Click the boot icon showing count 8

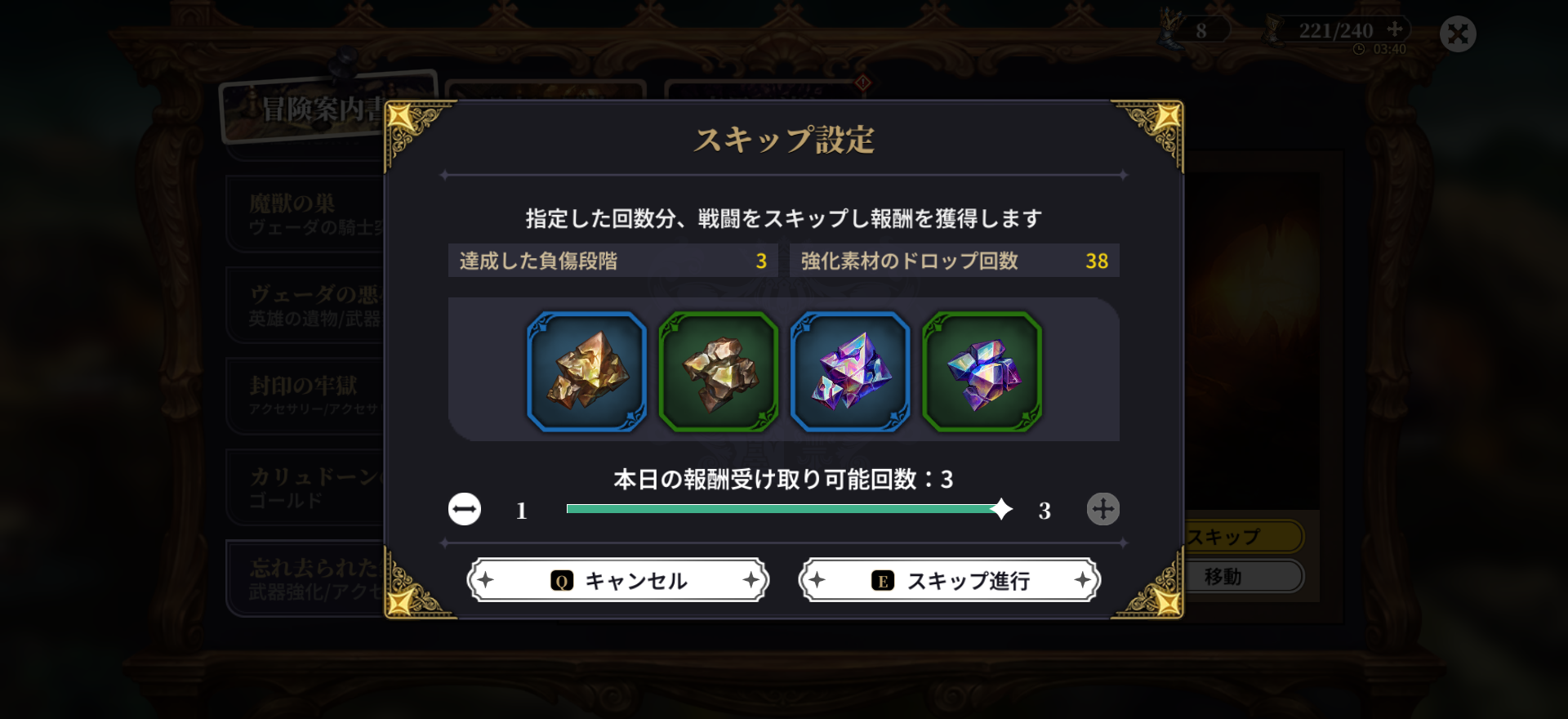coord(1171,31)
